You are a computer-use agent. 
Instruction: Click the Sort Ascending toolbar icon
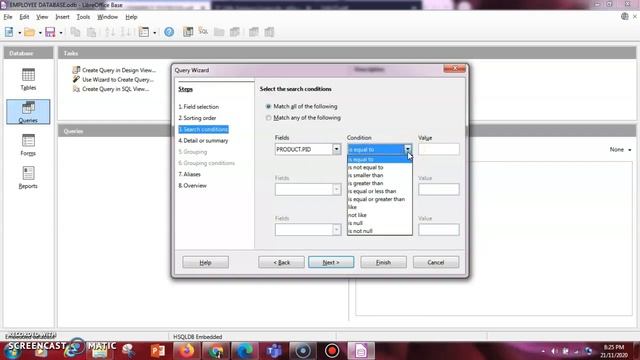point(110,32)
